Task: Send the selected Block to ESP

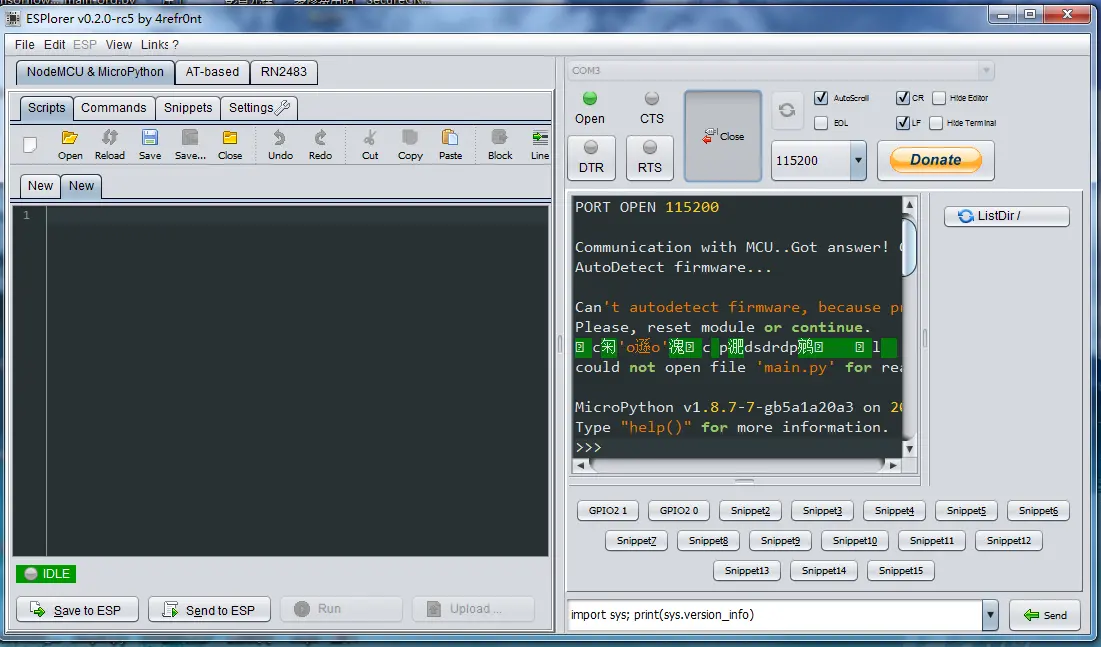Action: pos(500,145)
